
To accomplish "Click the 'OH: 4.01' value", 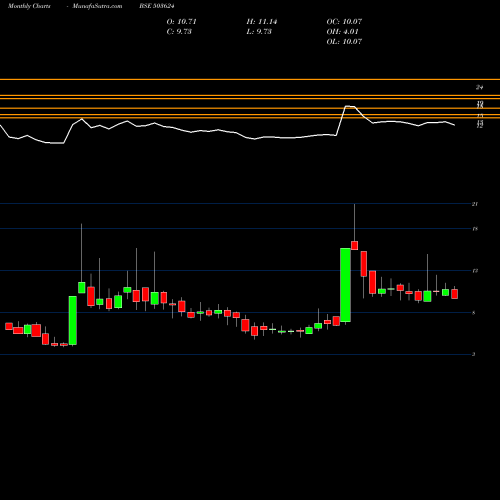I will (342, 32).
